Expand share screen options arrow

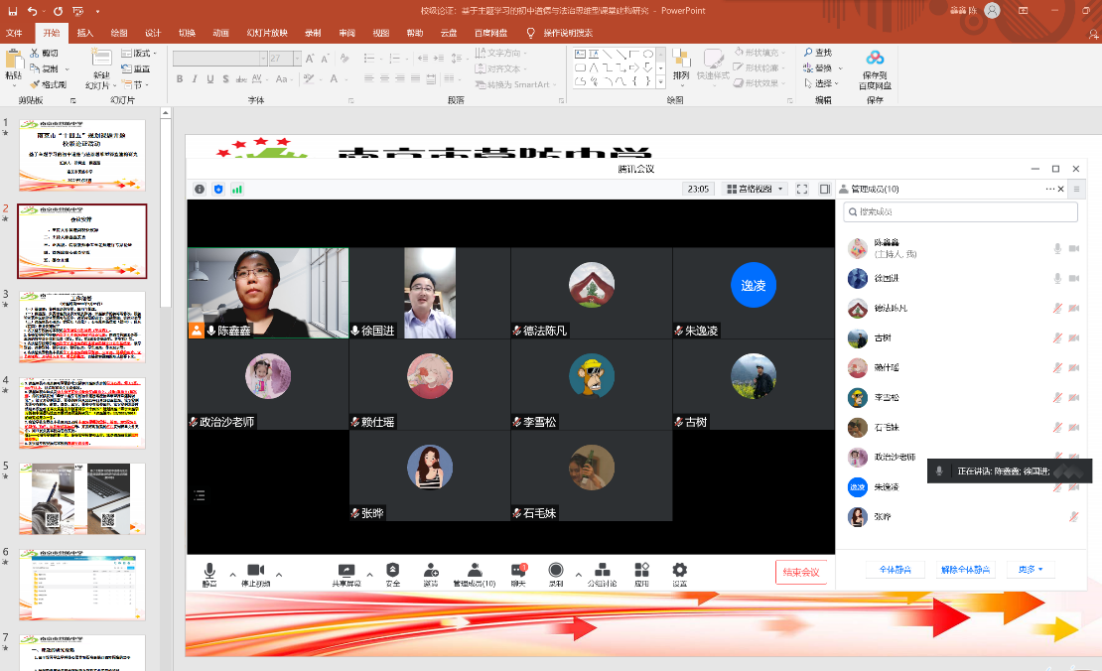pyautogui.click(x=370, y=575)
